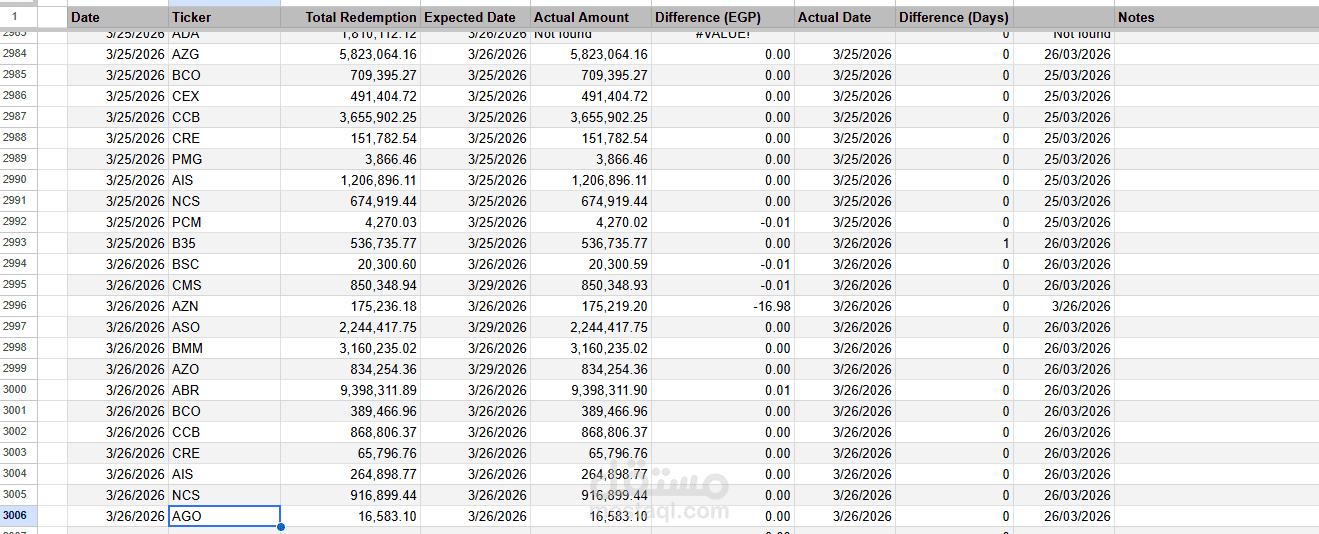Image resolution: width=1319 pixels, height=534 pixels.
Task: Click total redemption 16,583.10 in AGO row
Action: click(350, 516)
